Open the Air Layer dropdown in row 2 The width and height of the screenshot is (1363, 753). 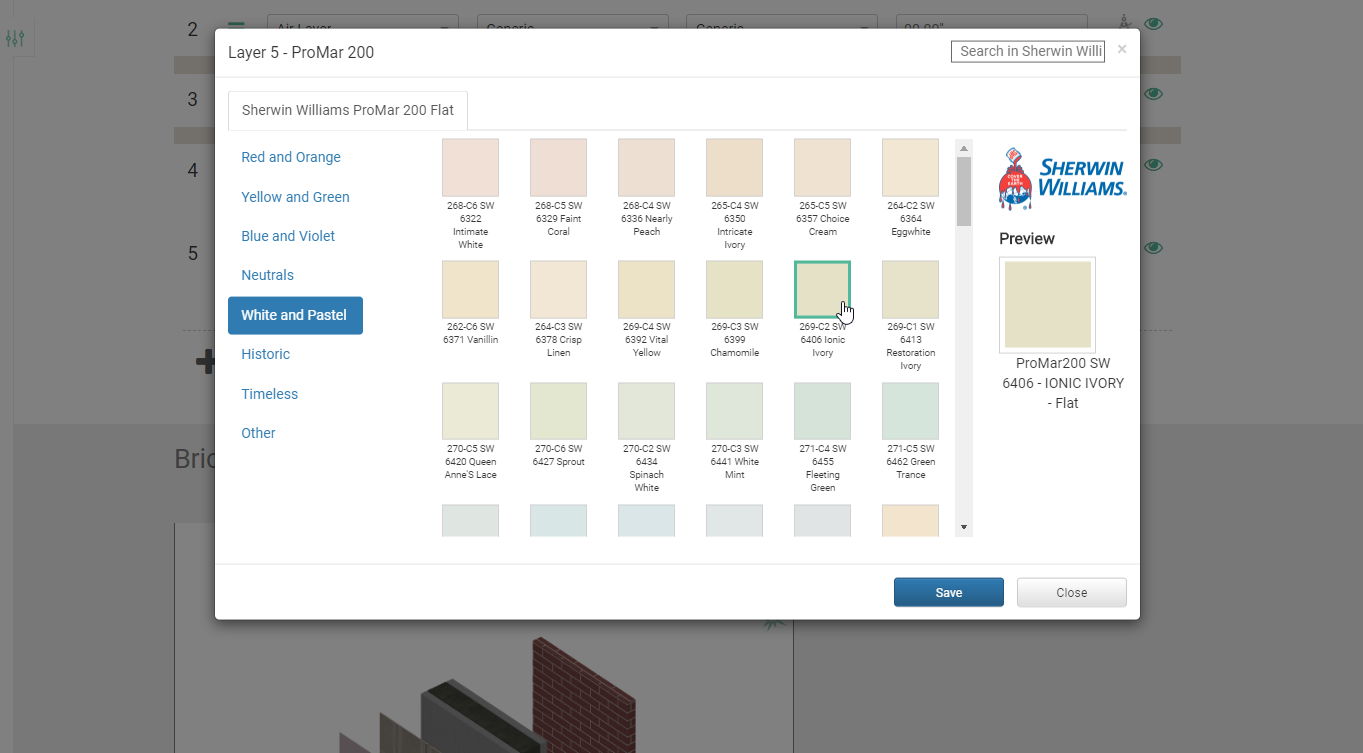(363, 28)
